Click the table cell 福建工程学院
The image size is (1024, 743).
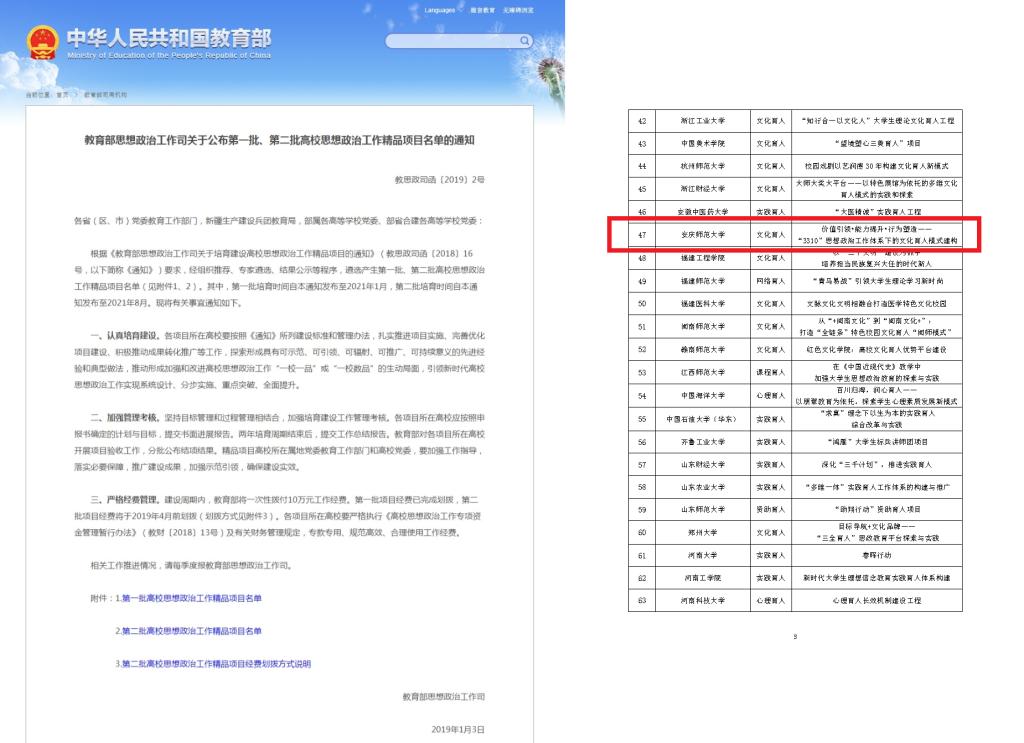pyautogui.click(x=703, y=258)
